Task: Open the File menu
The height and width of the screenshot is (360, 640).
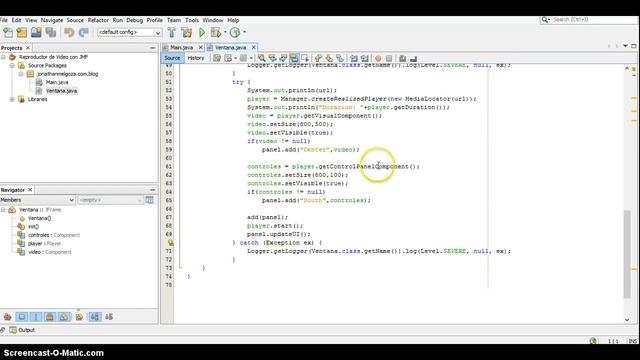Action: [x=4, y=20]
